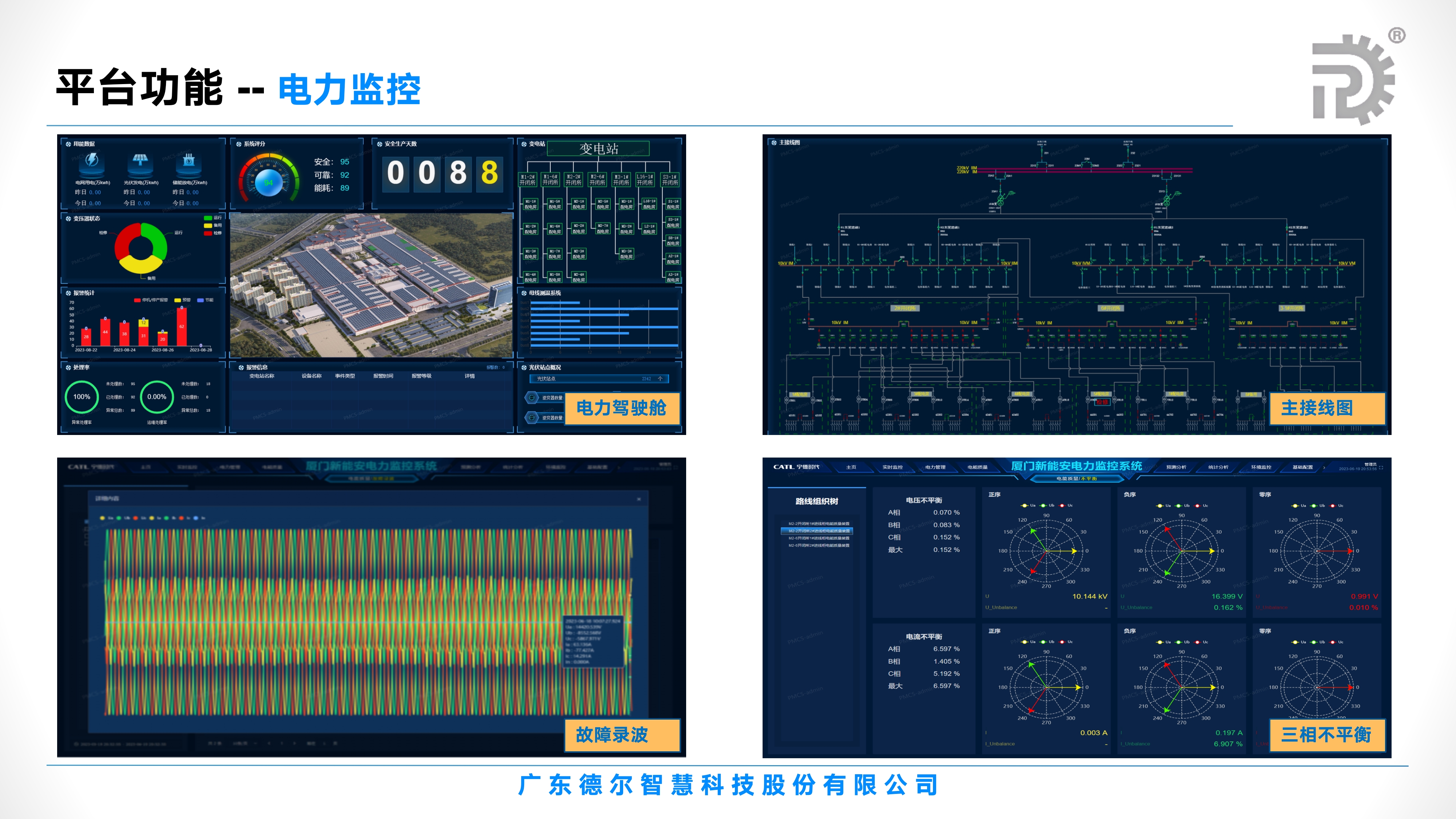1456x819 pixels.
Task: Click the header icon beside 处理率
Action: click(x=68, y=368)
